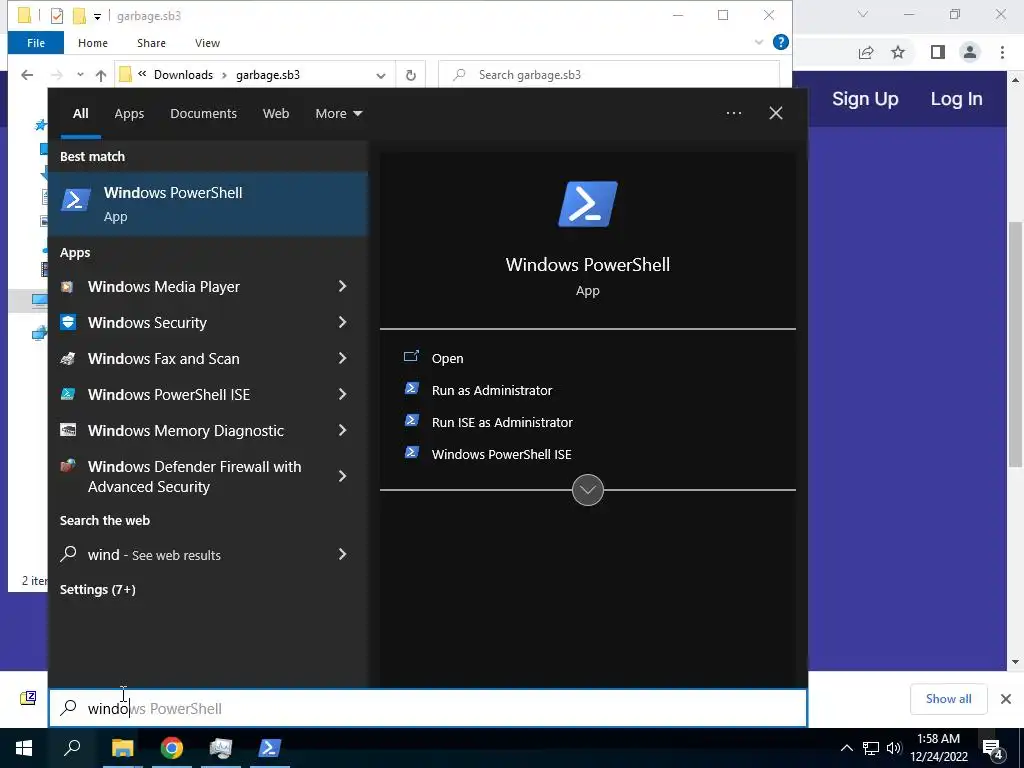
Task: Search the web for wind
Action: point(154,555)
